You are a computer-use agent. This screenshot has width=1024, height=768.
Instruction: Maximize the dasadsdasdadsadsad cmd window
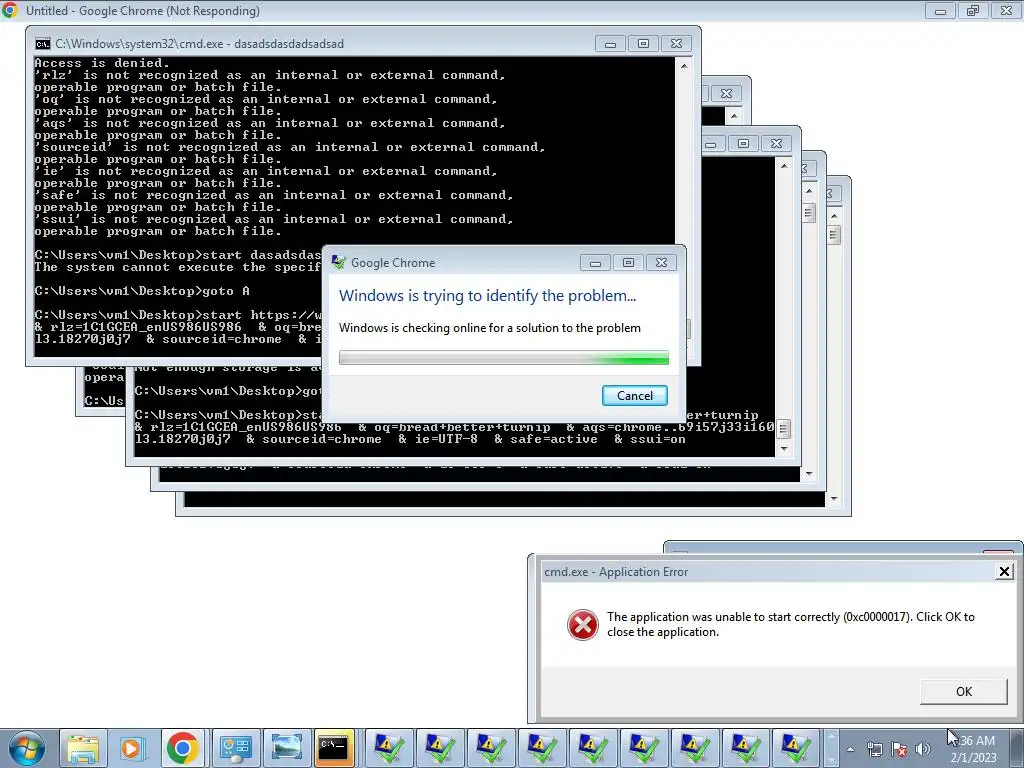click(x=643, y=44)
